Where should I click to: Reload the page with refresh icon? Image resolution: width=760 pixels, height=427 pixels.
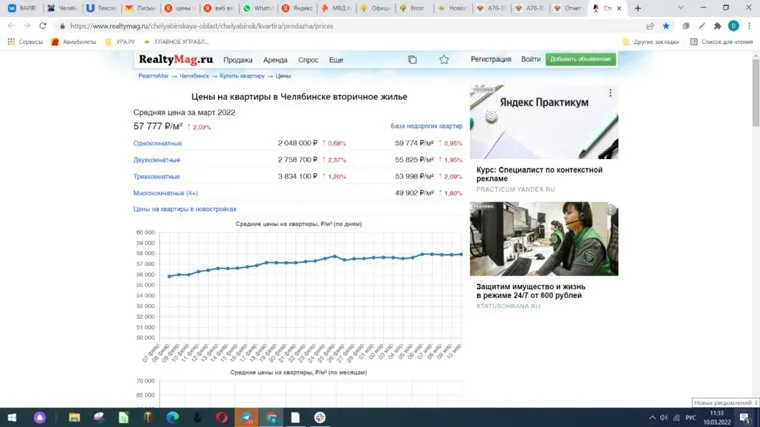pyautogui.click(x=43, y=26)
